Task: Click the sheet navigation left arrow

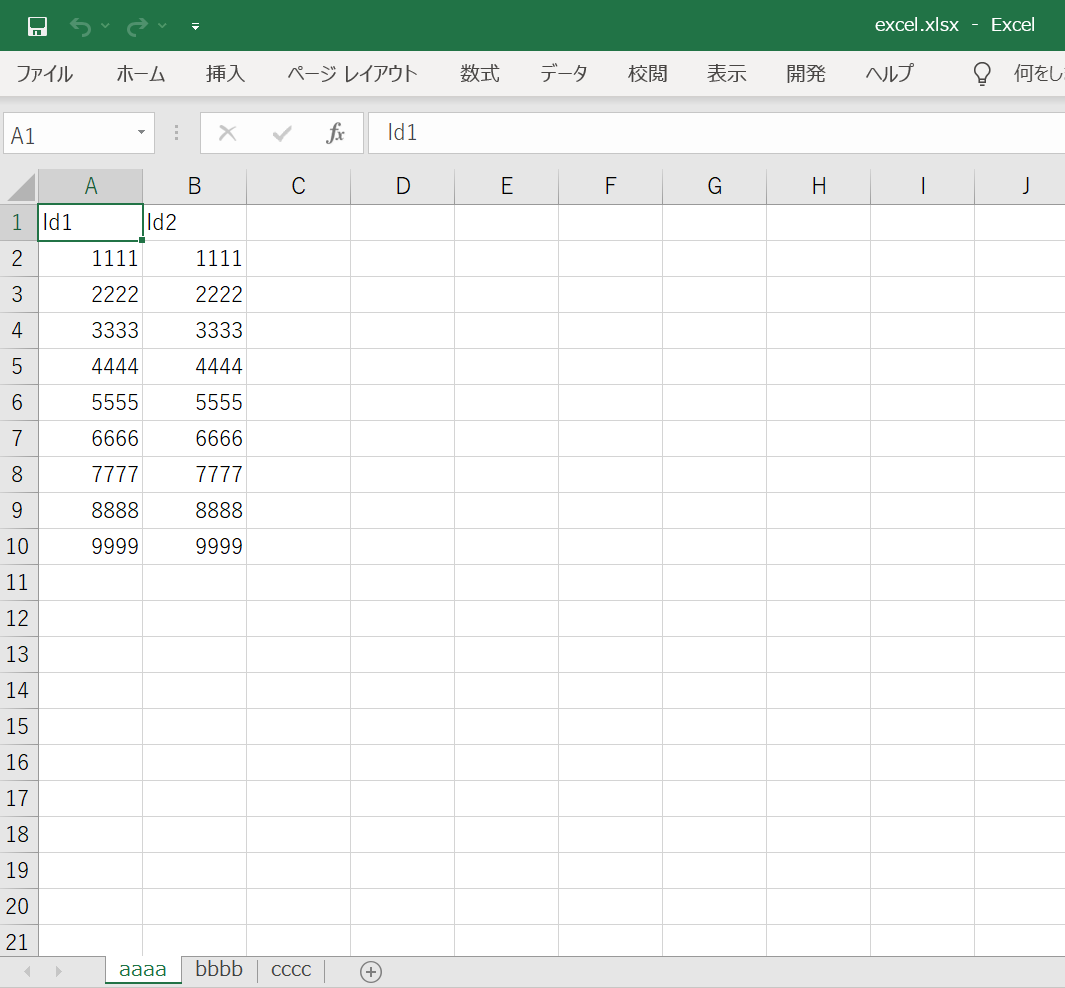Action: pyautogui.click(x=27, y=970)
